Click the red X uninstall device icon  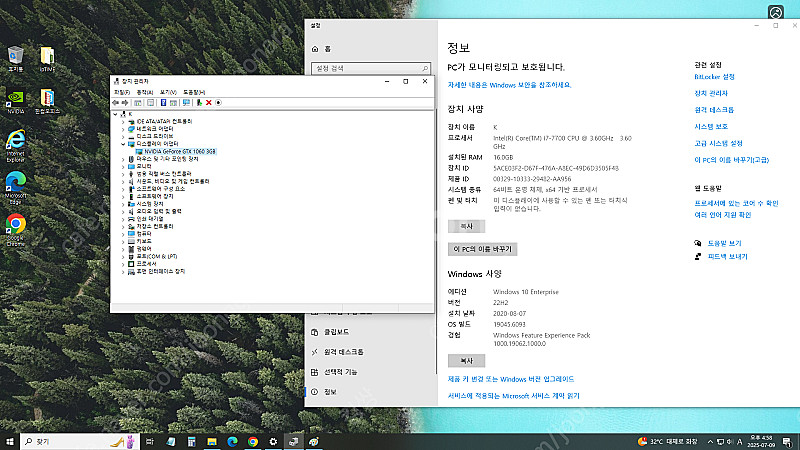209,103
